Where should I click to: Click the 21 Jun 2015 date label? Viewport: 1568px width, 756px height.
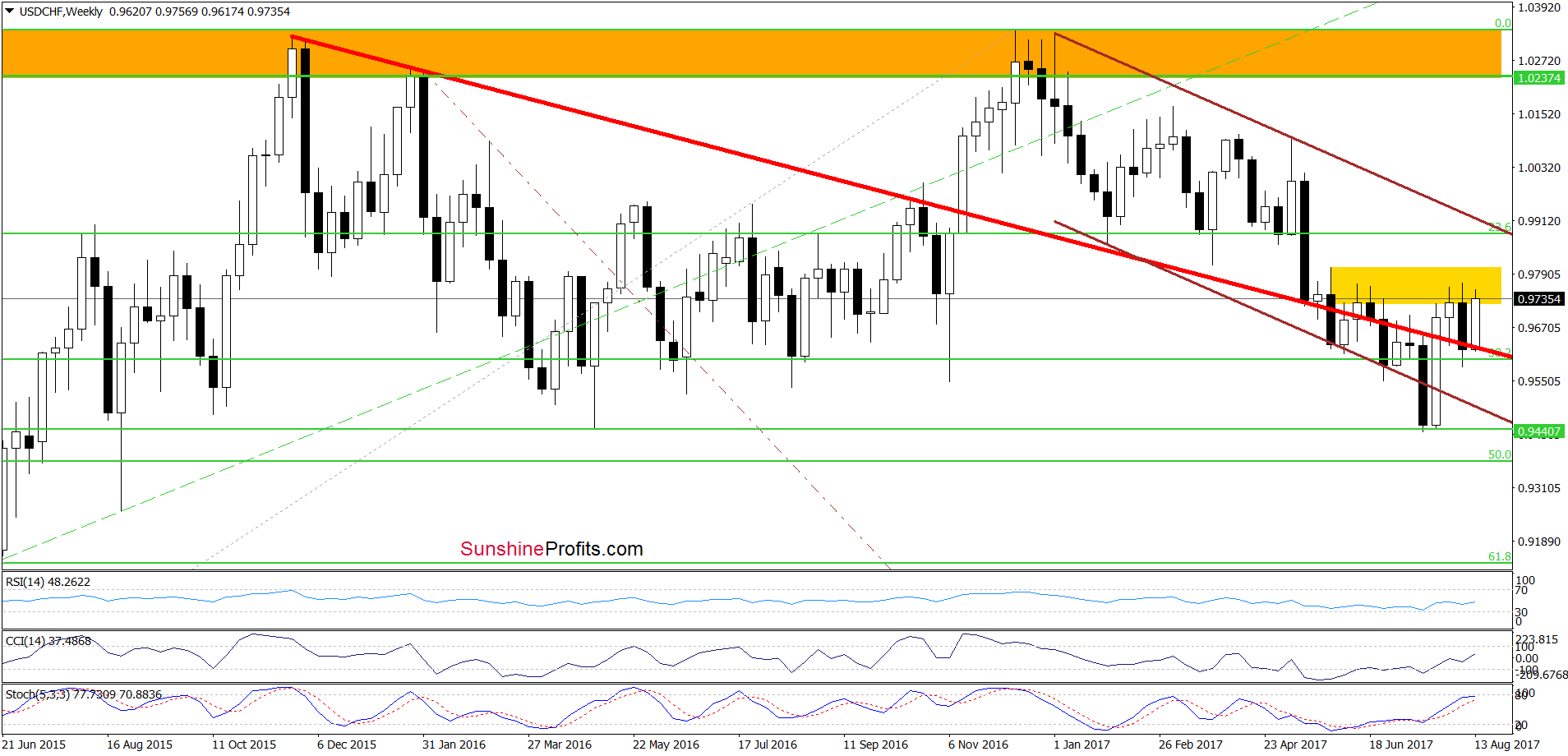[x=34, y=744]
